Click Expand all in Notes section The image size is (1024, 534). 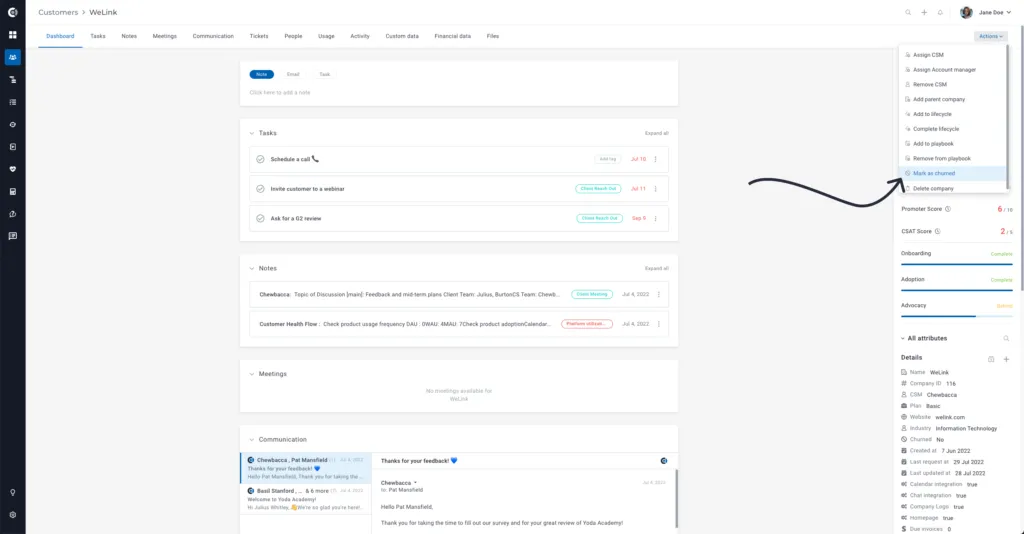click(656, 268)
